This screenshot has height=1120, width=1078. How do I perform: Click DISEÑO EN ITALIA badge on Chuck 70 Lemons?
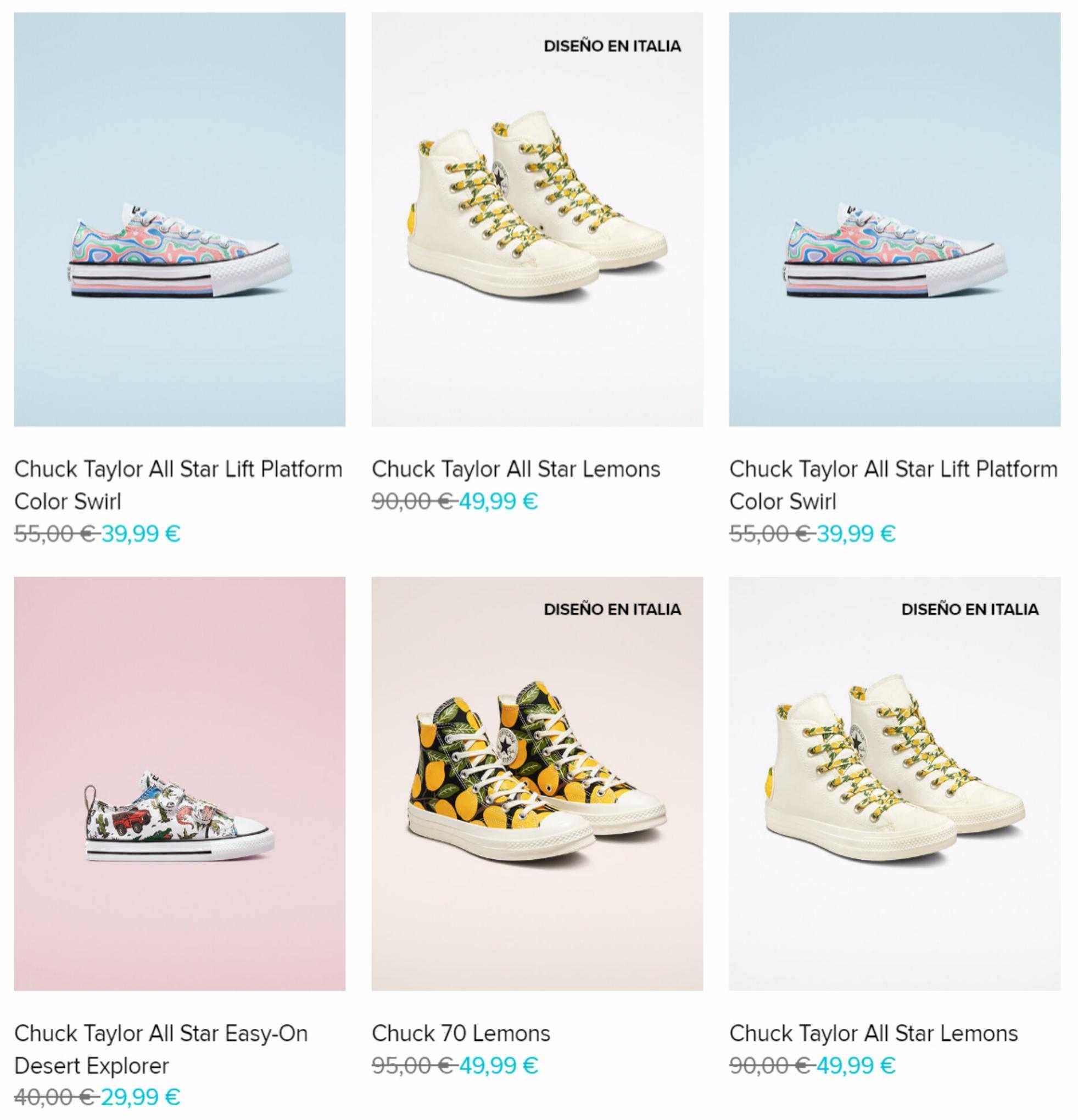[613, 610]
